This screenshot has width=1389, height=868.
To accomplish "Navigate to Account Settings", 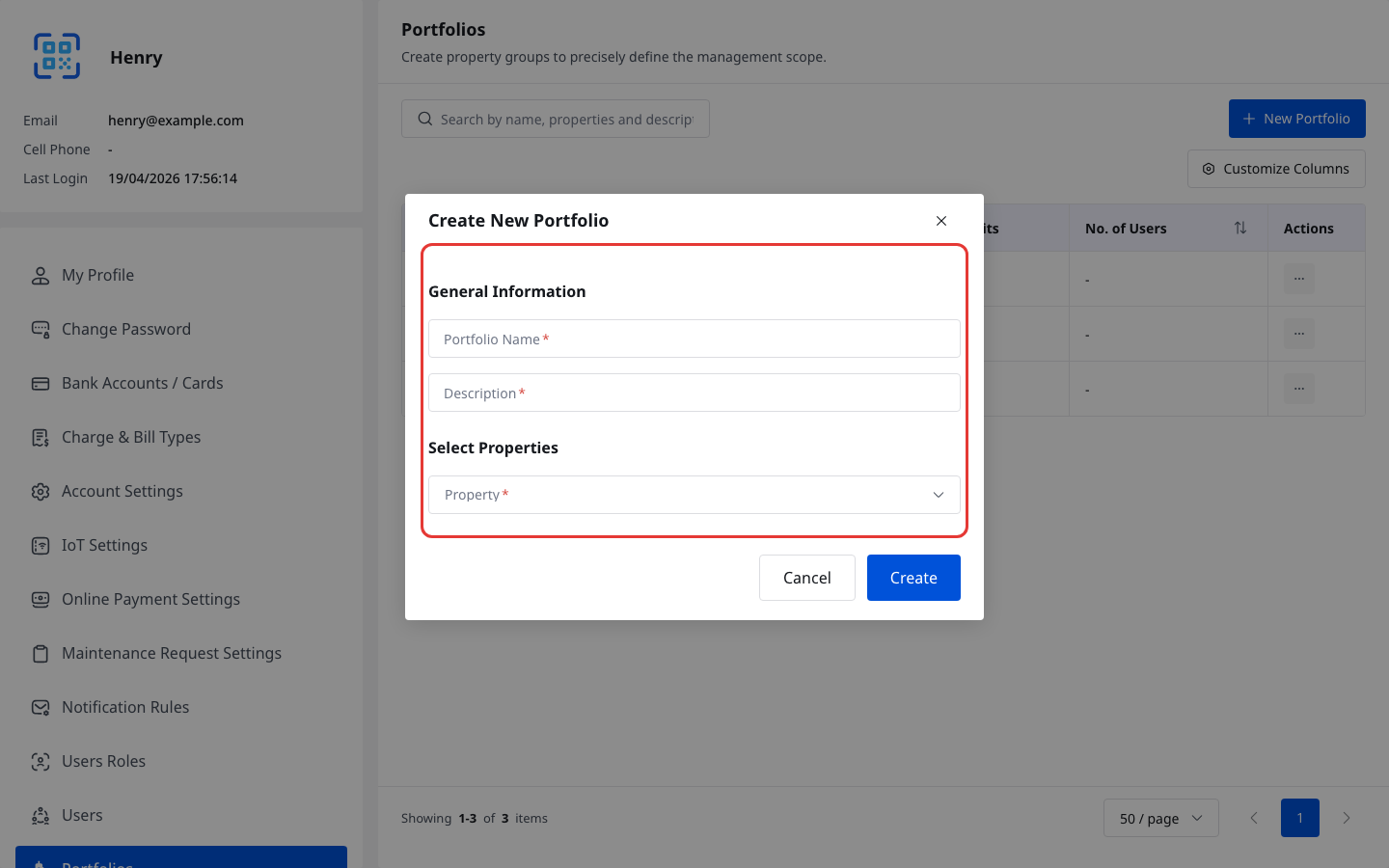I will tap(181, 492).
